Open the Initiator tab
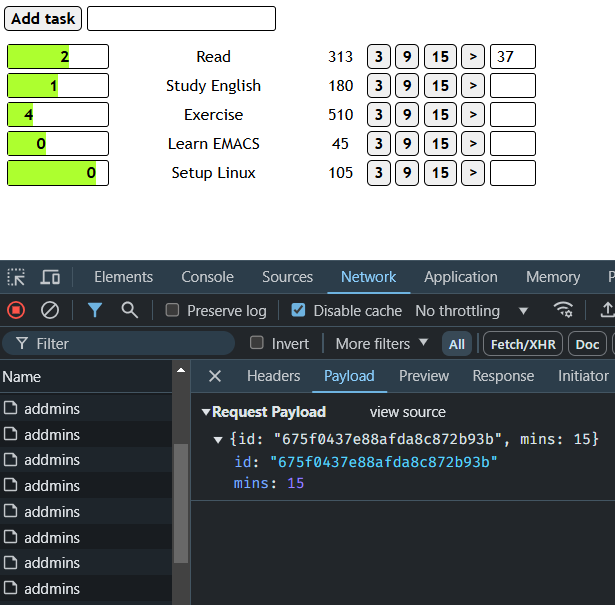Viewport: 615px width, 605px height. pyautogui.click(x=583, y=376)
